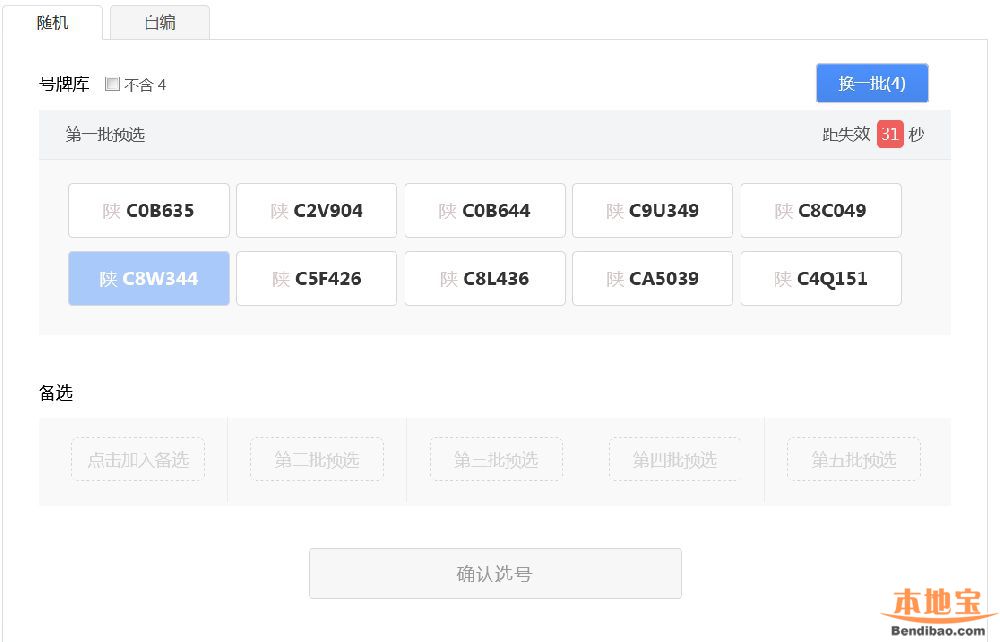Click the 换一批(4) button

(x=872, y=83)
